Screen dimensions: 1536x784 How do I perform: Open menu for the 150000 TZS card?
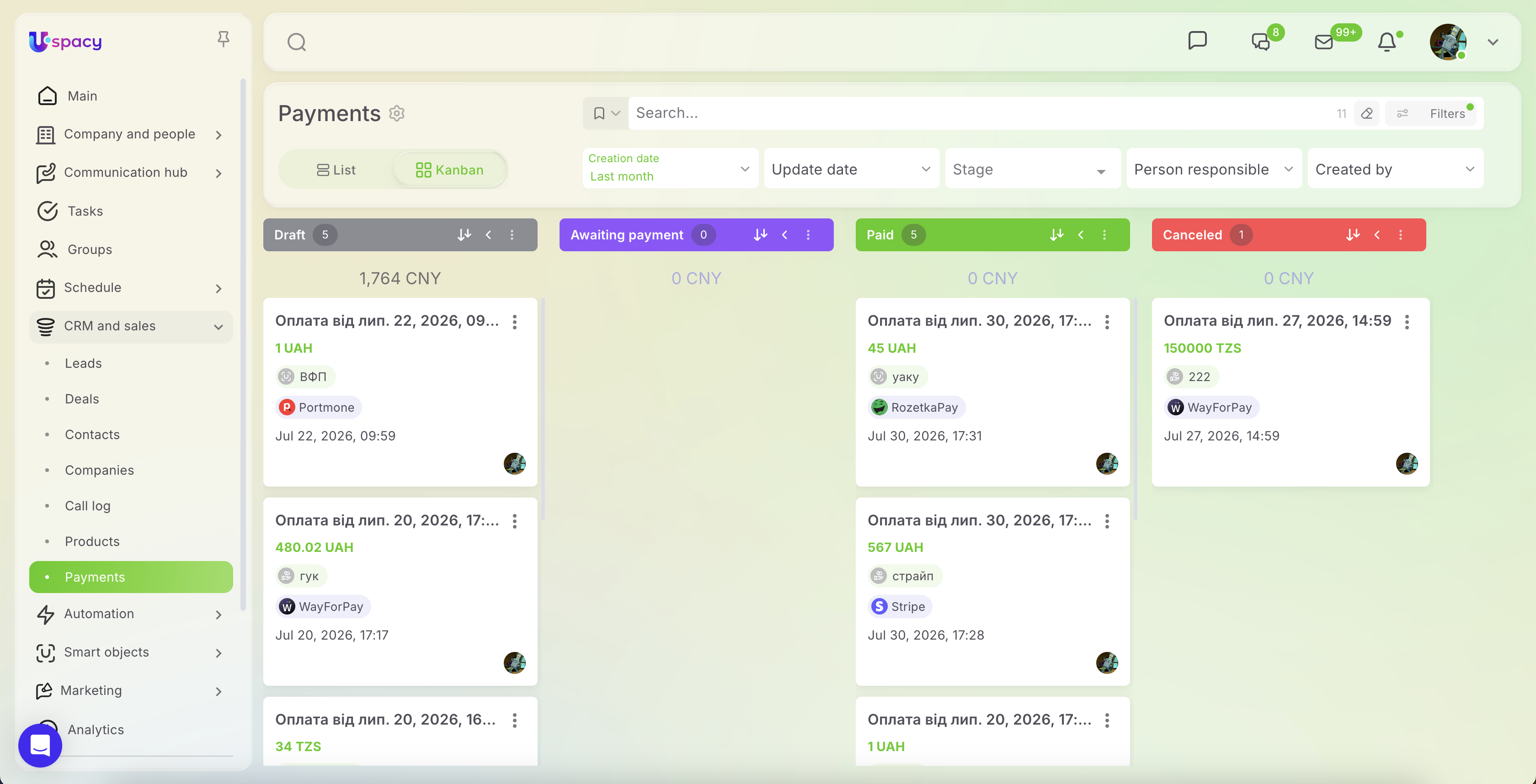[1407, 322]
